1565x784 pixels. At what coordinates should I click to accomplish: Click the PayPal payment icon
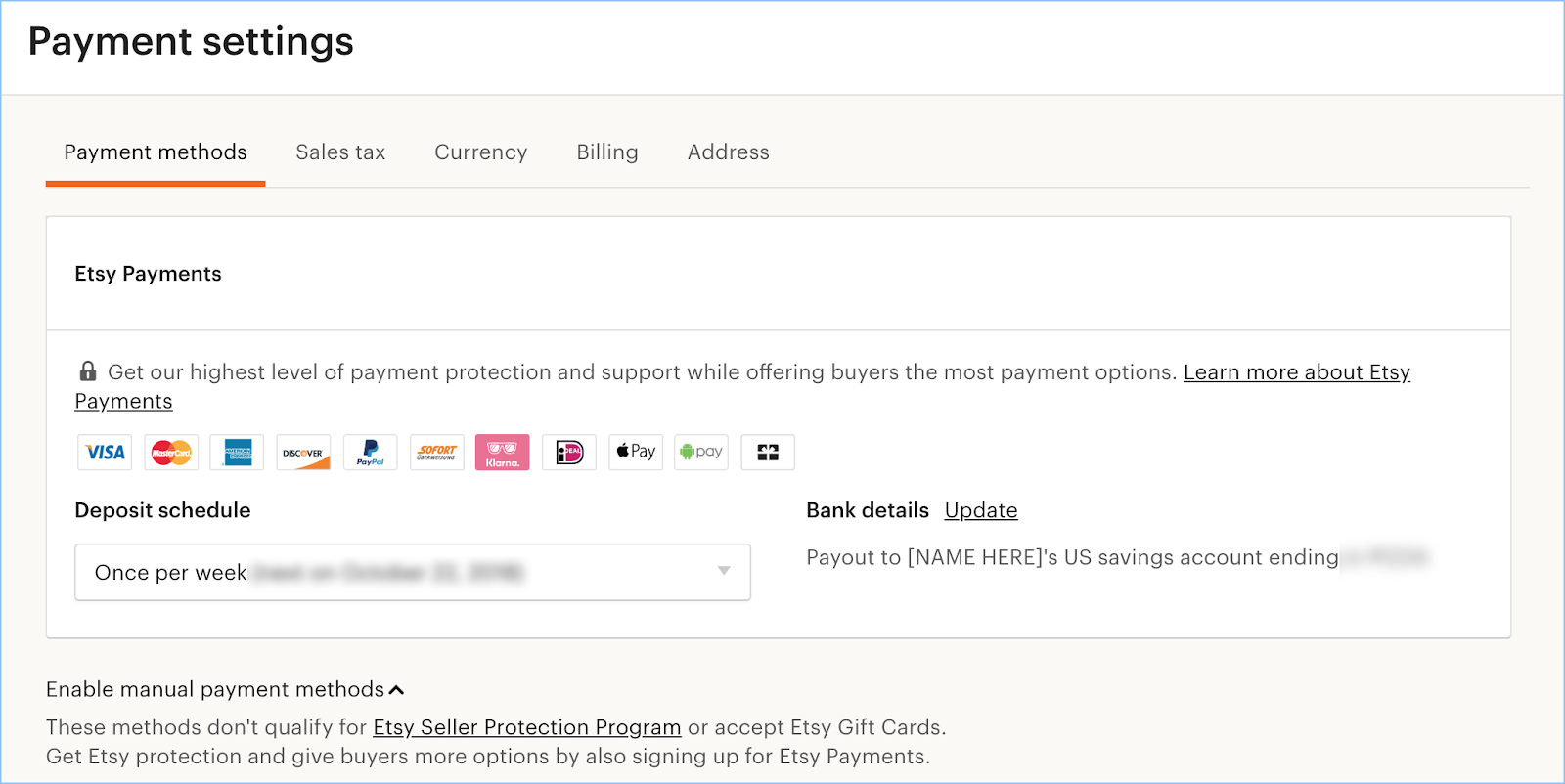370,453
